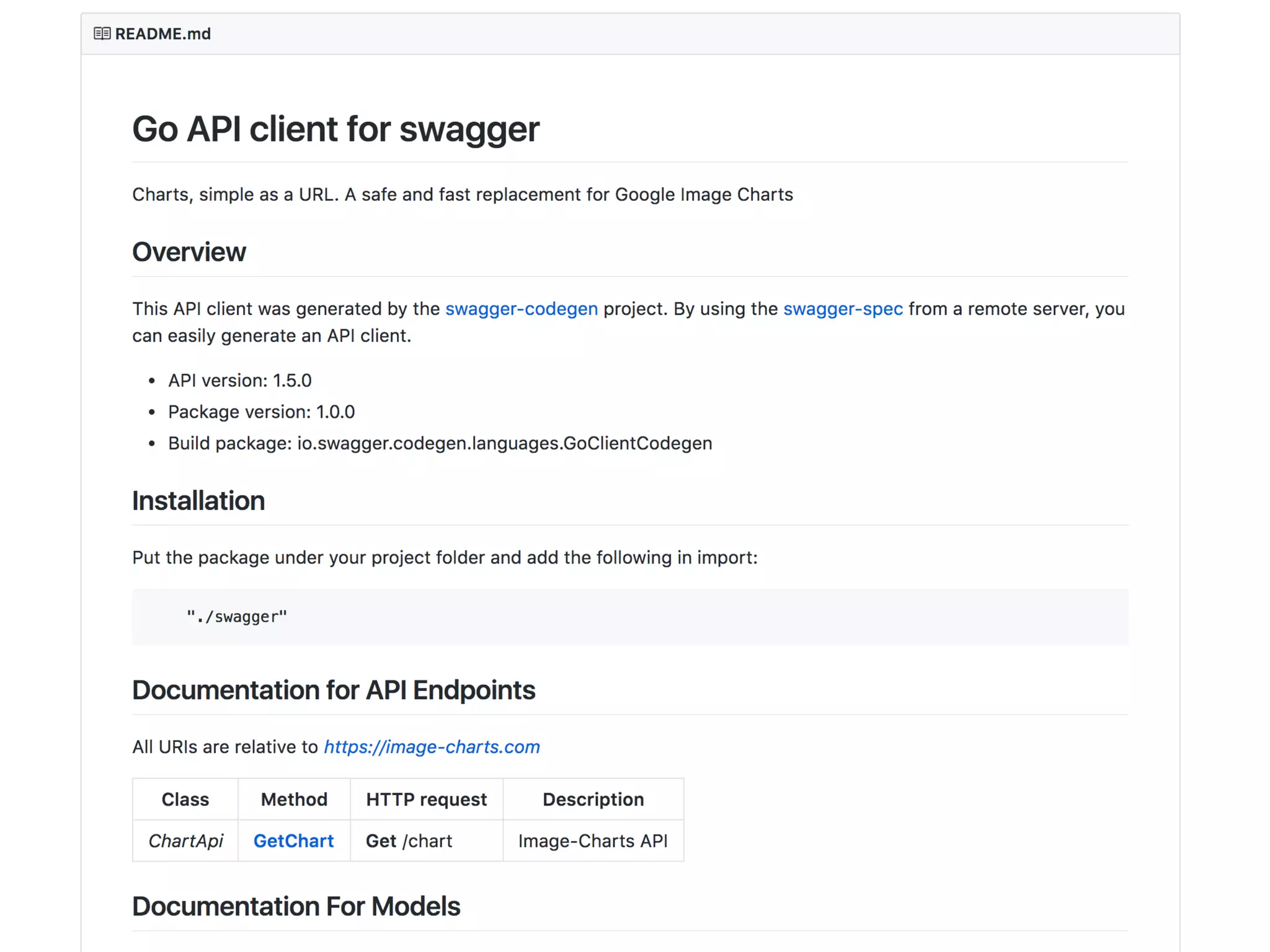Open the swagger-codegen link

[x=522, y=309]
